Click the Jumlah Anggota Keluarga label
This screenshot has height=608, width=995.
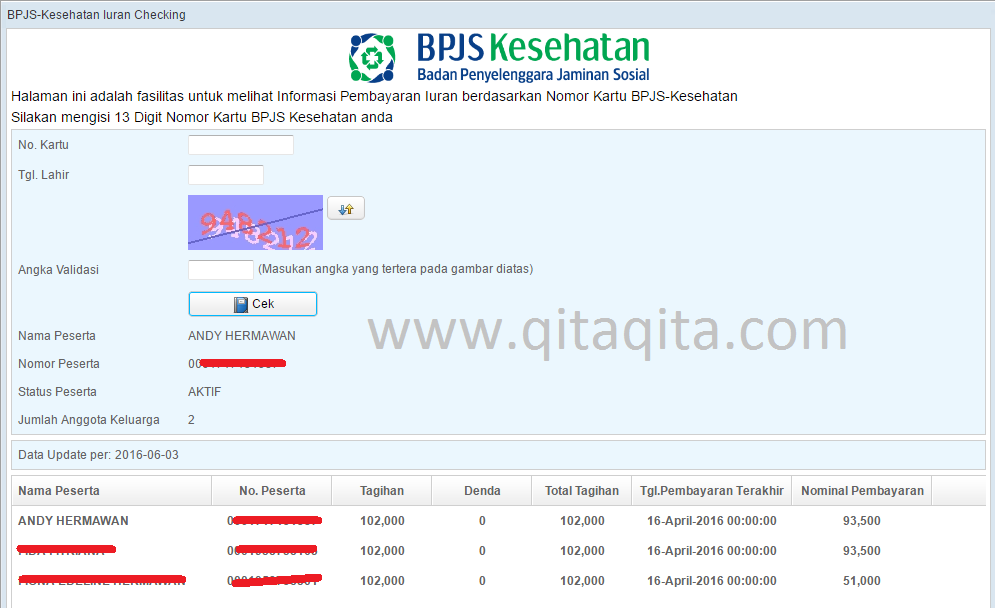(89, 420)
